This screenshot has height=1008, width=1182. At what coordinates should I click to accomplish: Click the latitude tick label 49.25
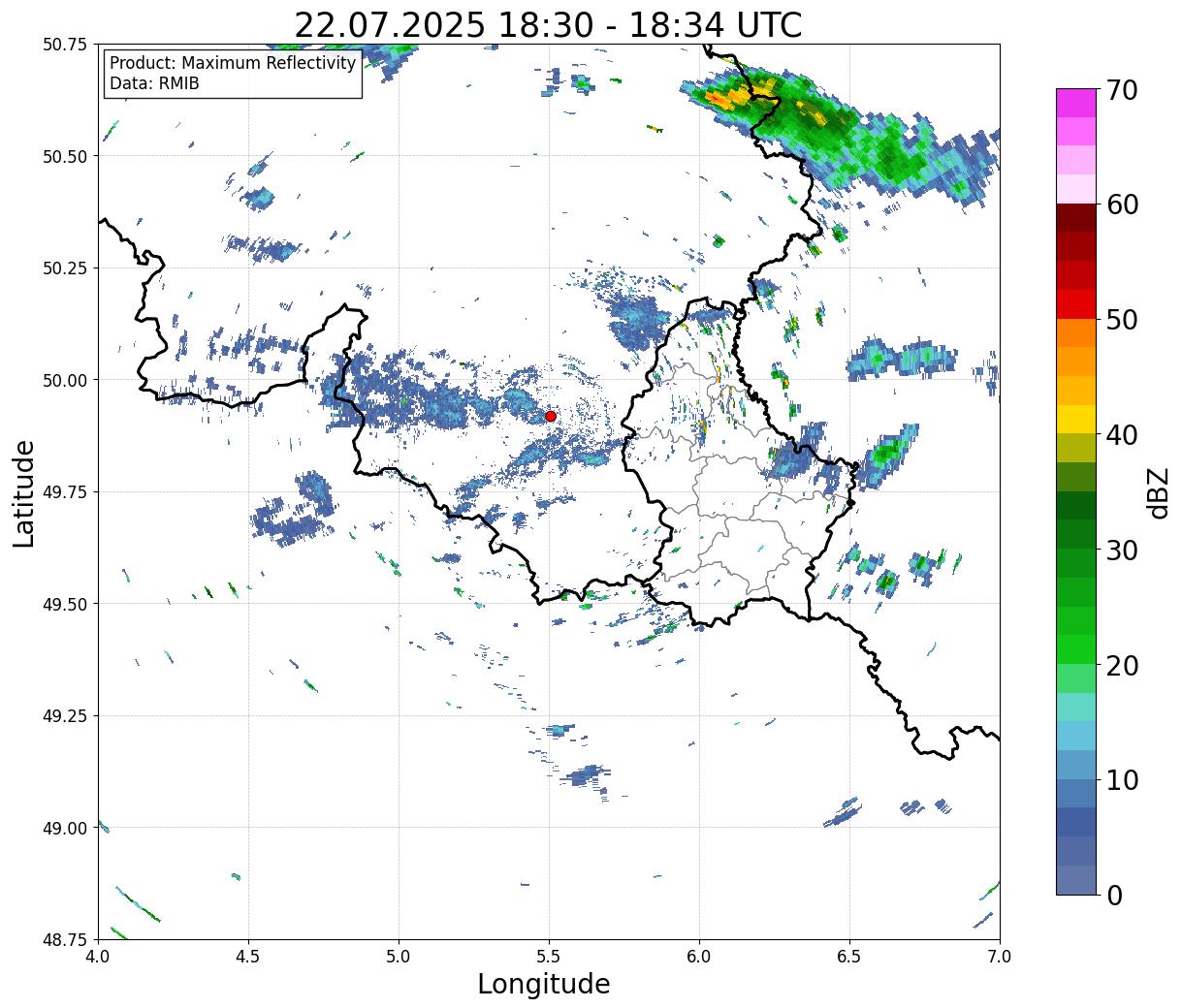pos(65,716)
